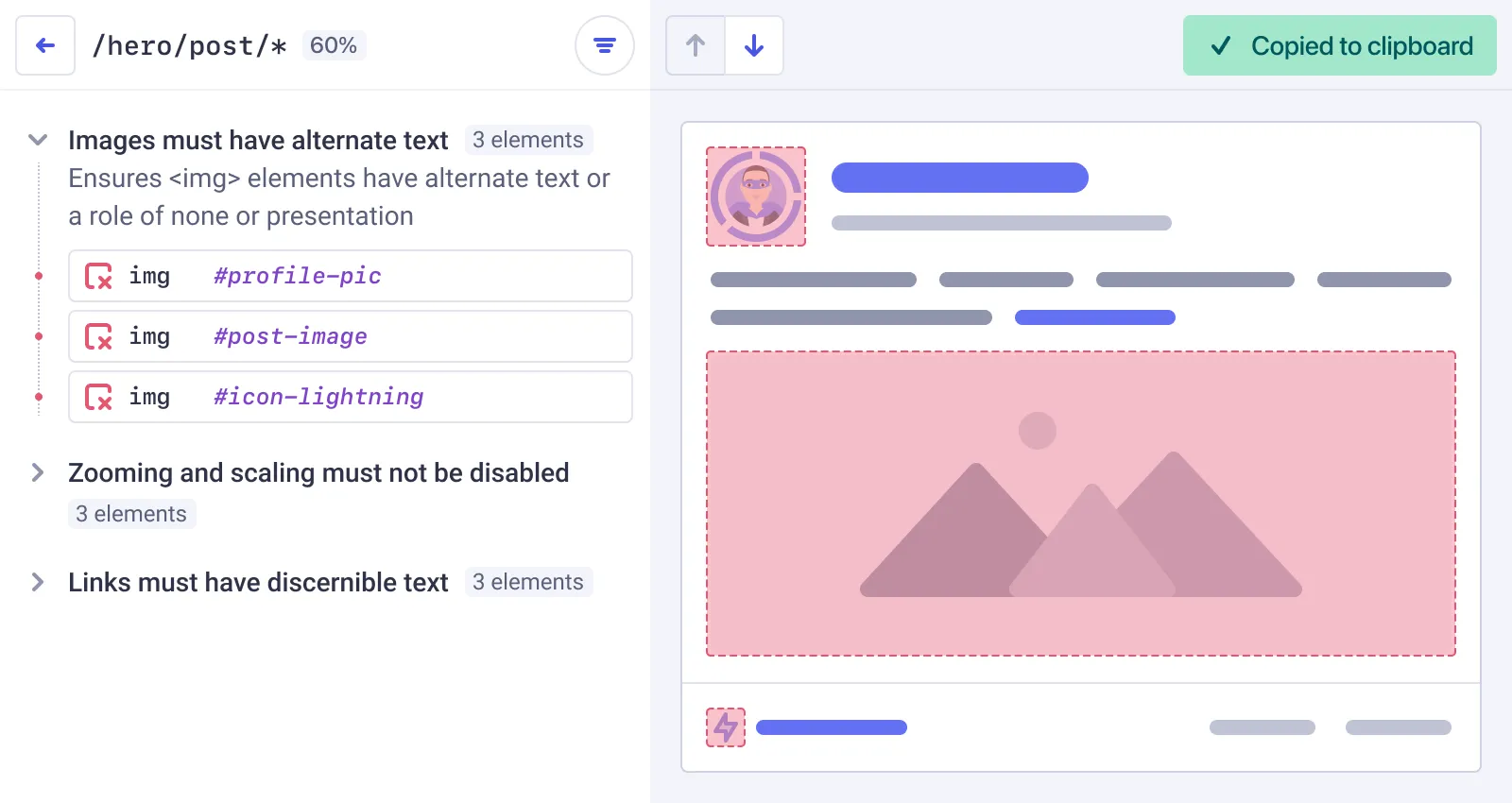
Task: Click the back arrow button
Action: (x=45, y=45)
